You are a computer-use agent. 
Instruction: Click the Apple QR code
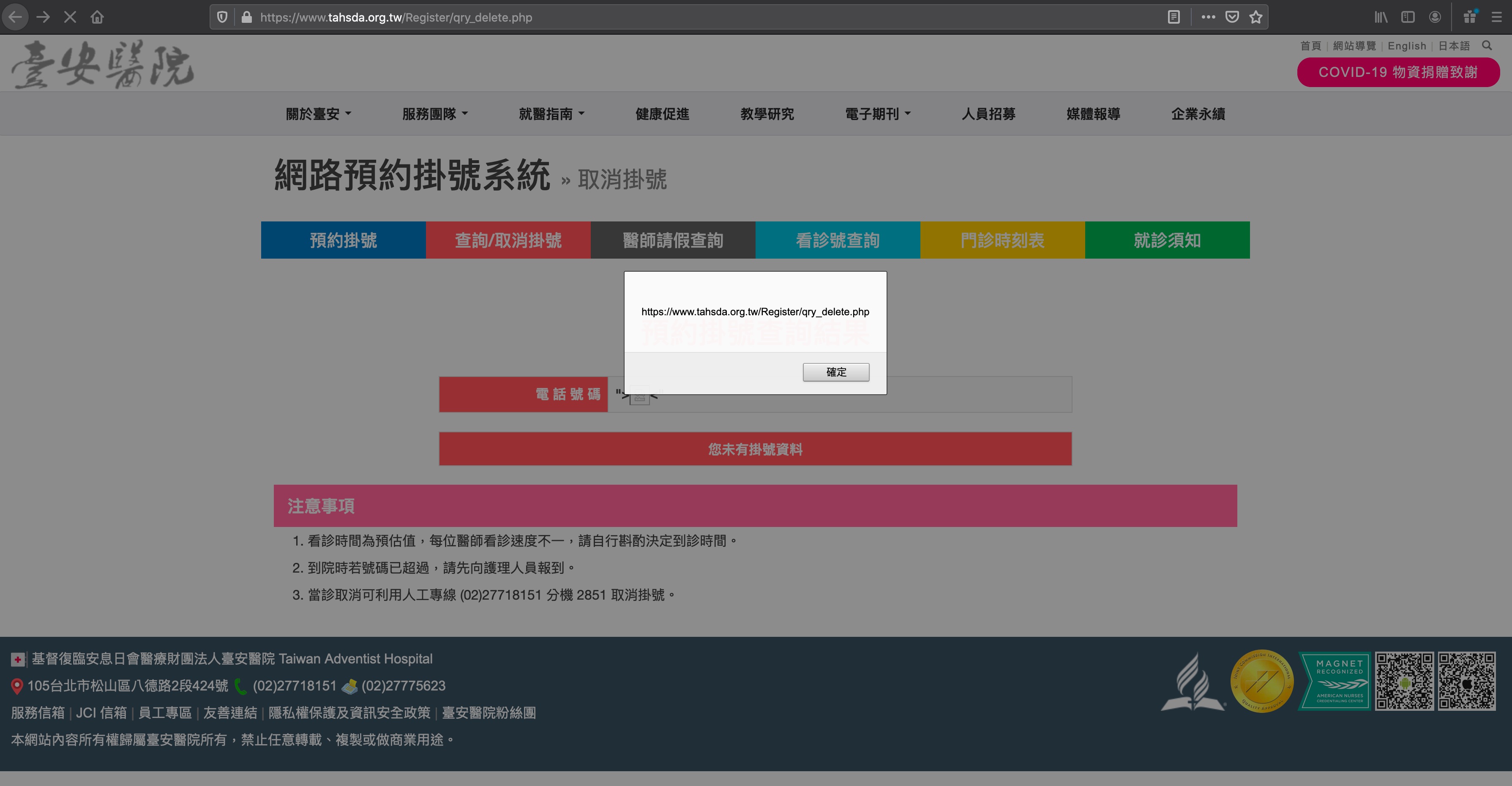point(1466,681)
